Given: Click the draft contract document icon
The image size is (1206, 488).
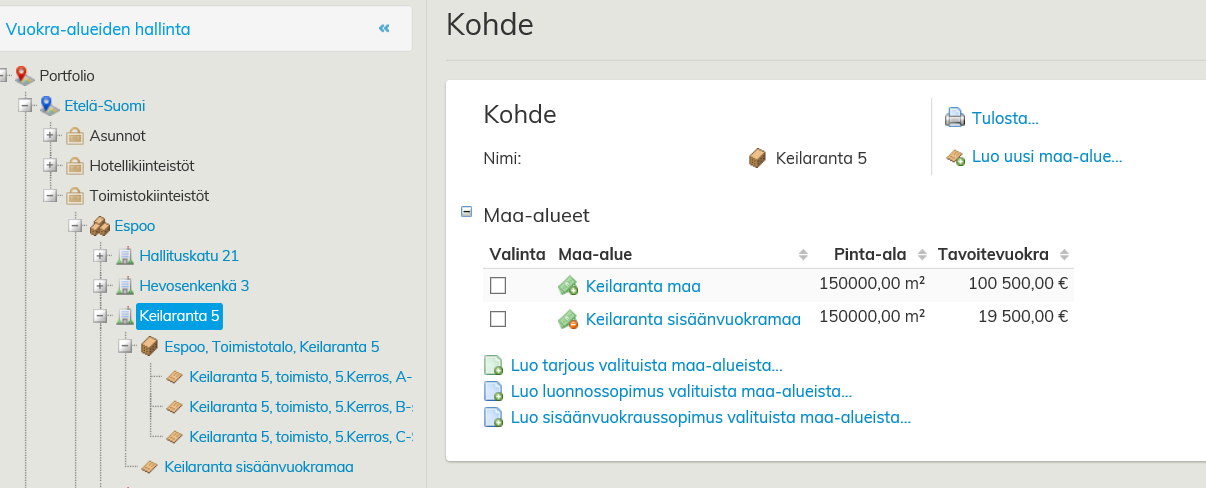Looking at the screenshot, I should coord(493,391).
